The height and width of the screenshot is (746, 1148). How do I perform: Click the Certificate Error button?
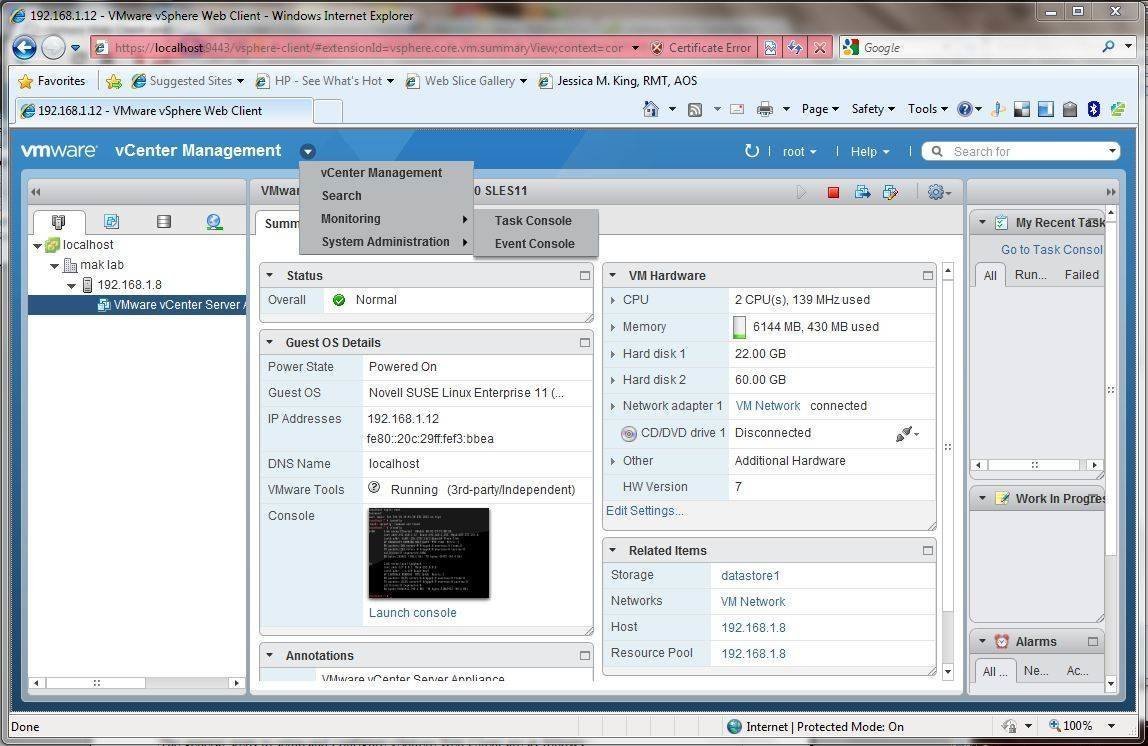click(701, 48)
